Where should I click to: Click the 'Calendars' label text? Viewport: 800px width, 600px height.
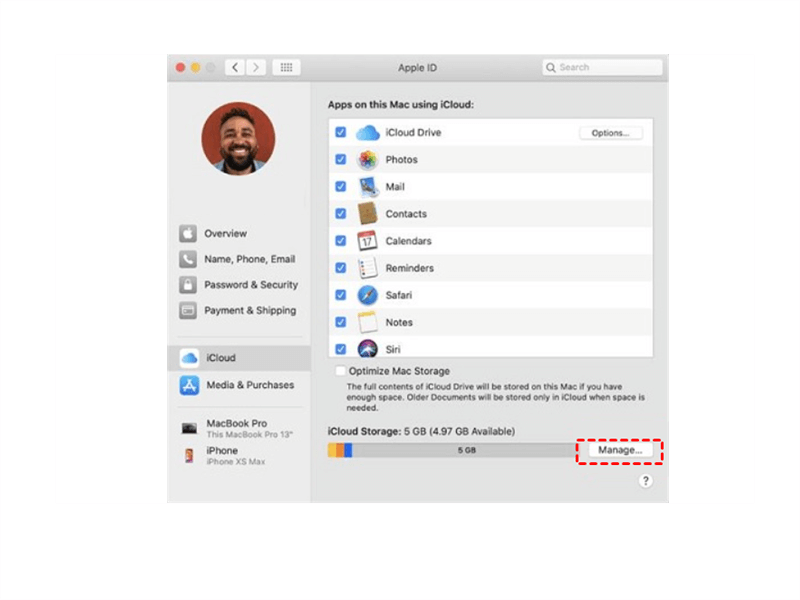click(408, 241)
